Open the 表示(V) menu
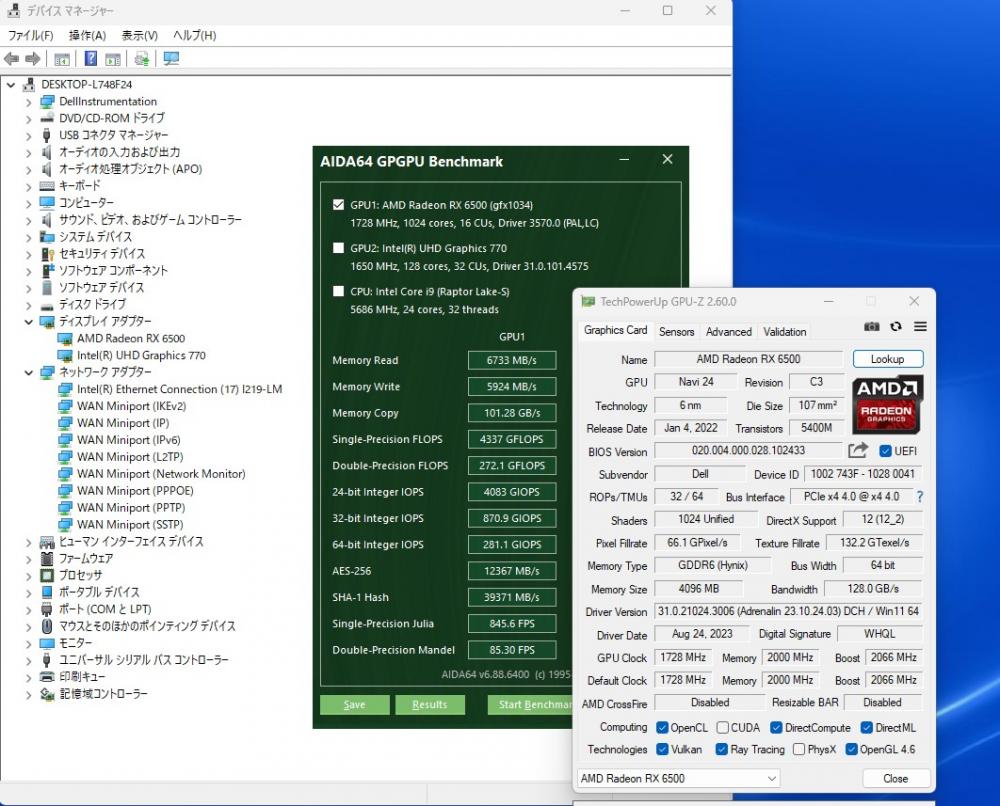 pyautogui.click(x=140, y=36)
